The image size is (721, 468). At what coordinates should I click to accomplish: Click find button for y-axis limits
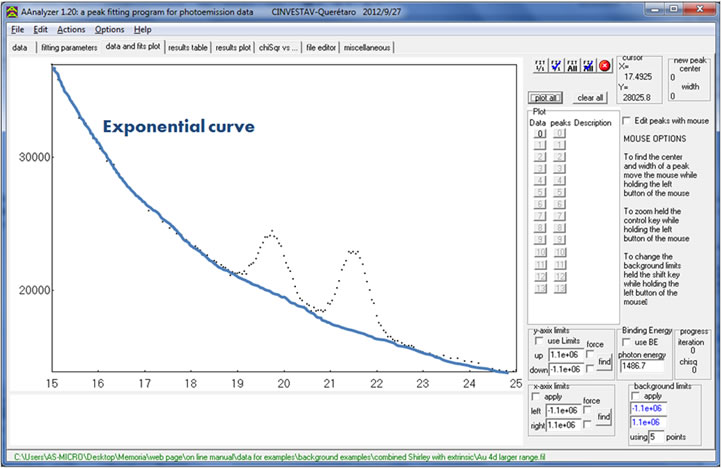tap(604, 362)
